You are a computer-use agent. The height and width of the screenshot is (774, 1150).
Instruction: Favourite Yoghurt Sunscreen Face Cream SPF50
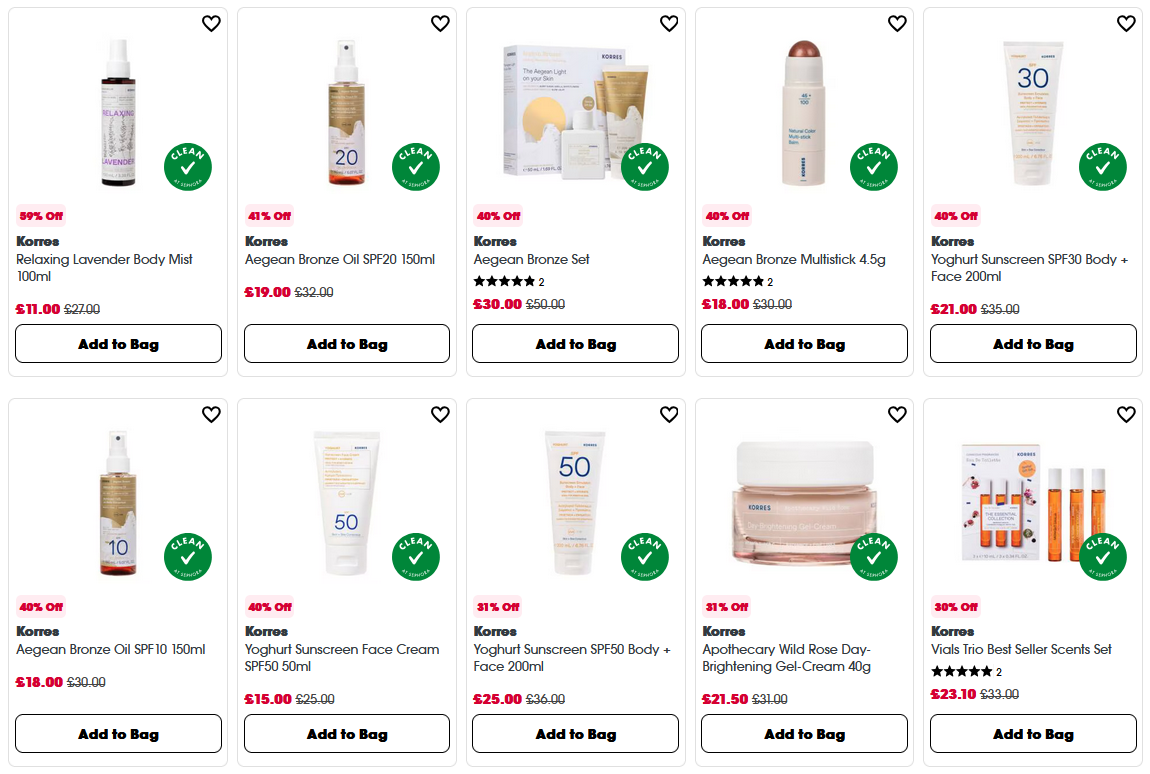pos(440,413)
